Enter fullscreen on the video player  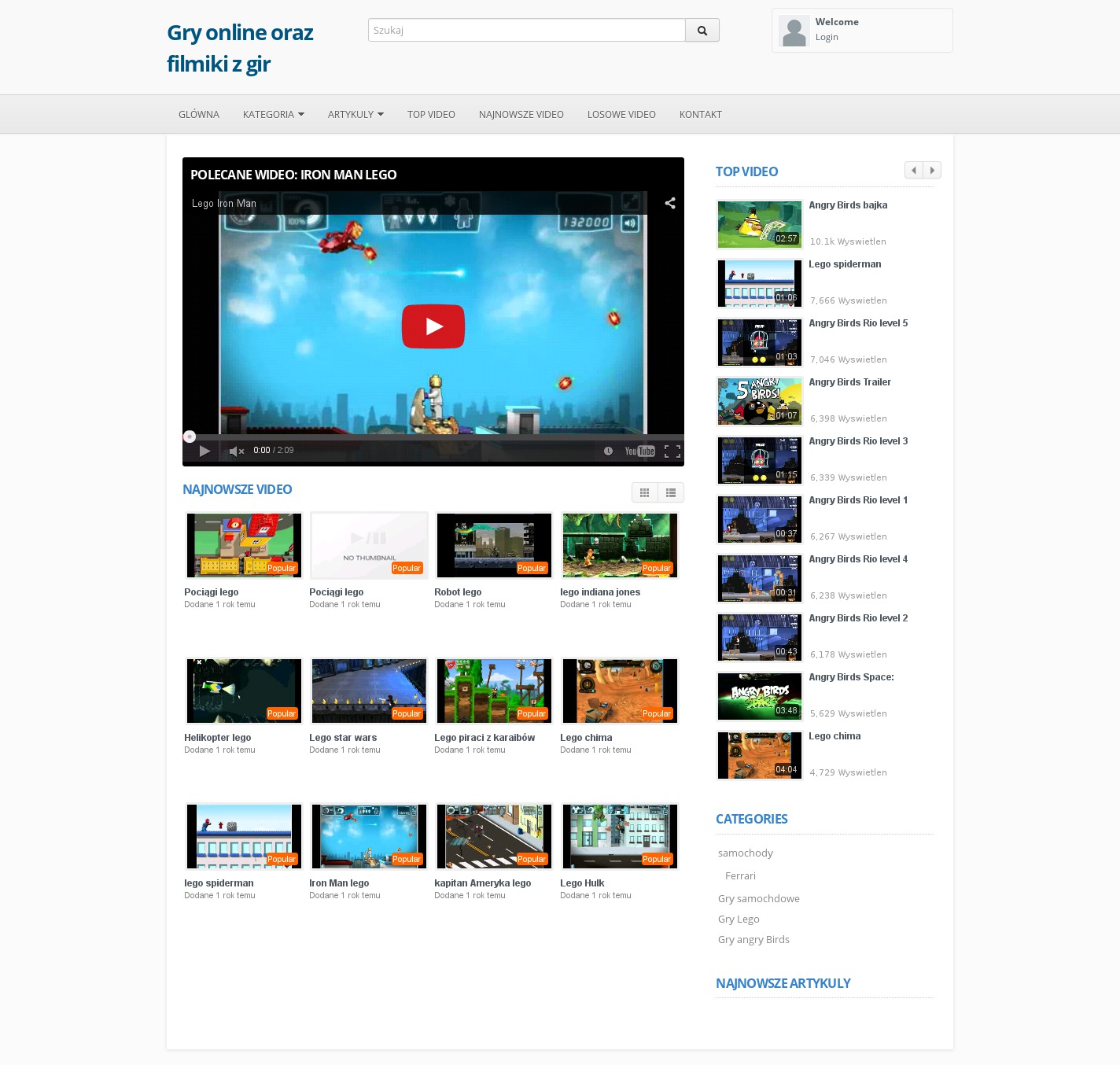pyautogui.click(x=672, y=451)
